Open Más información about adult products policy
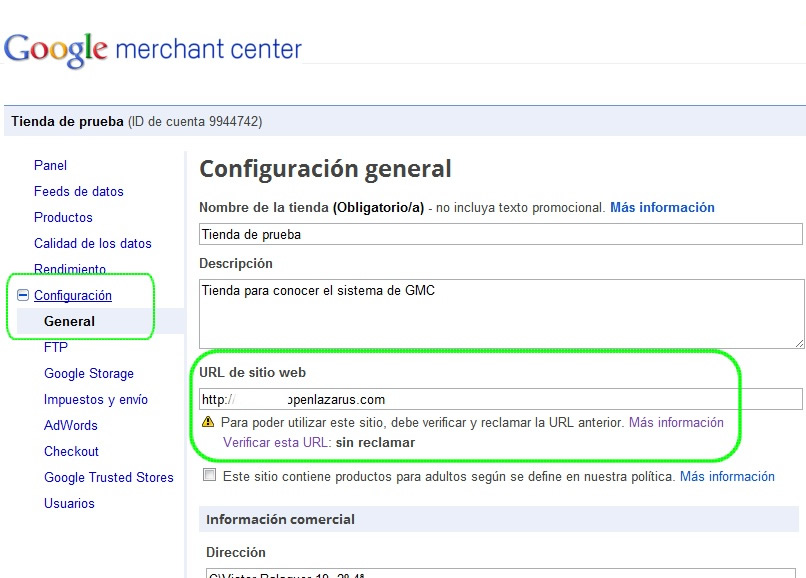The image size is (806, 578). [727, 477]
